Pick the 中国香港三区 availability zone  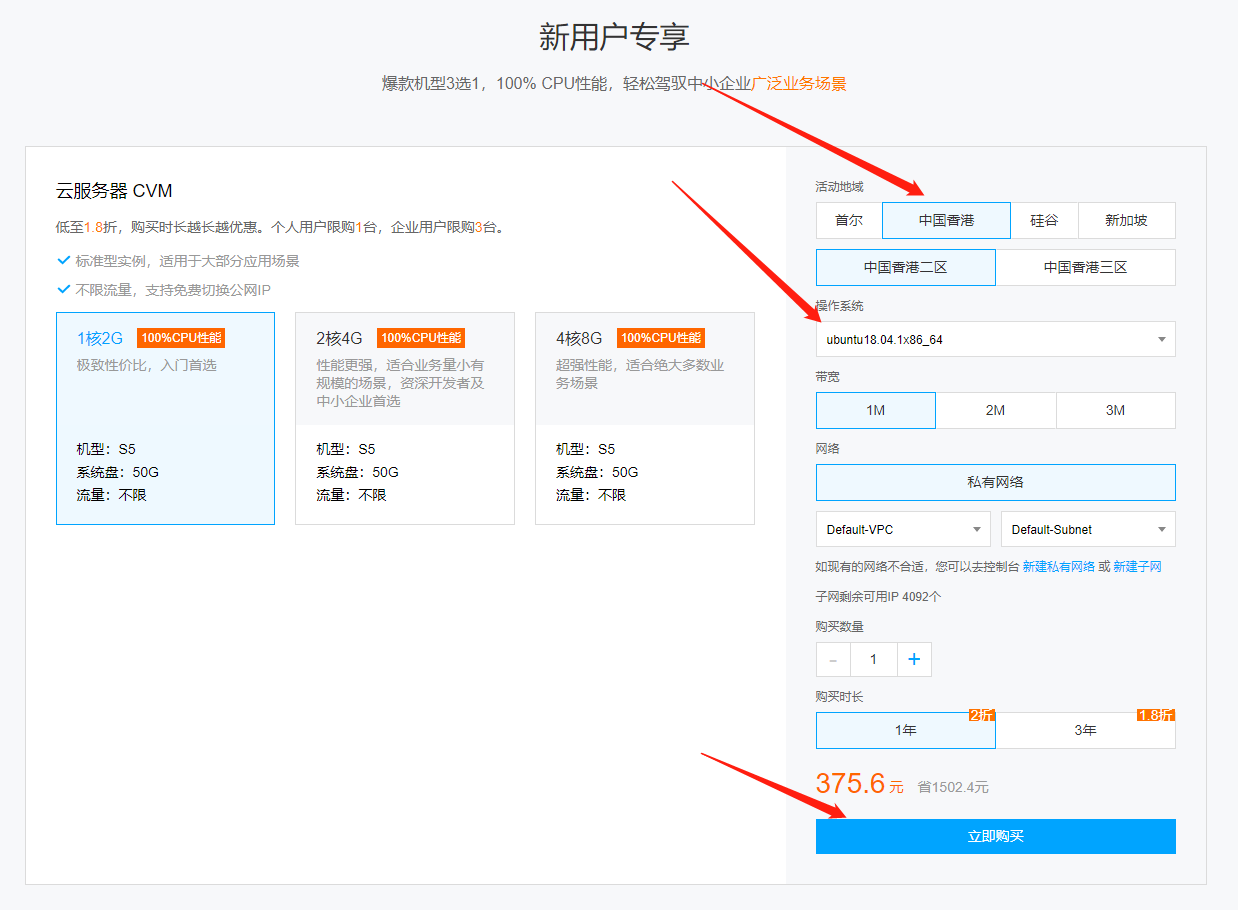pos(1086,267)
